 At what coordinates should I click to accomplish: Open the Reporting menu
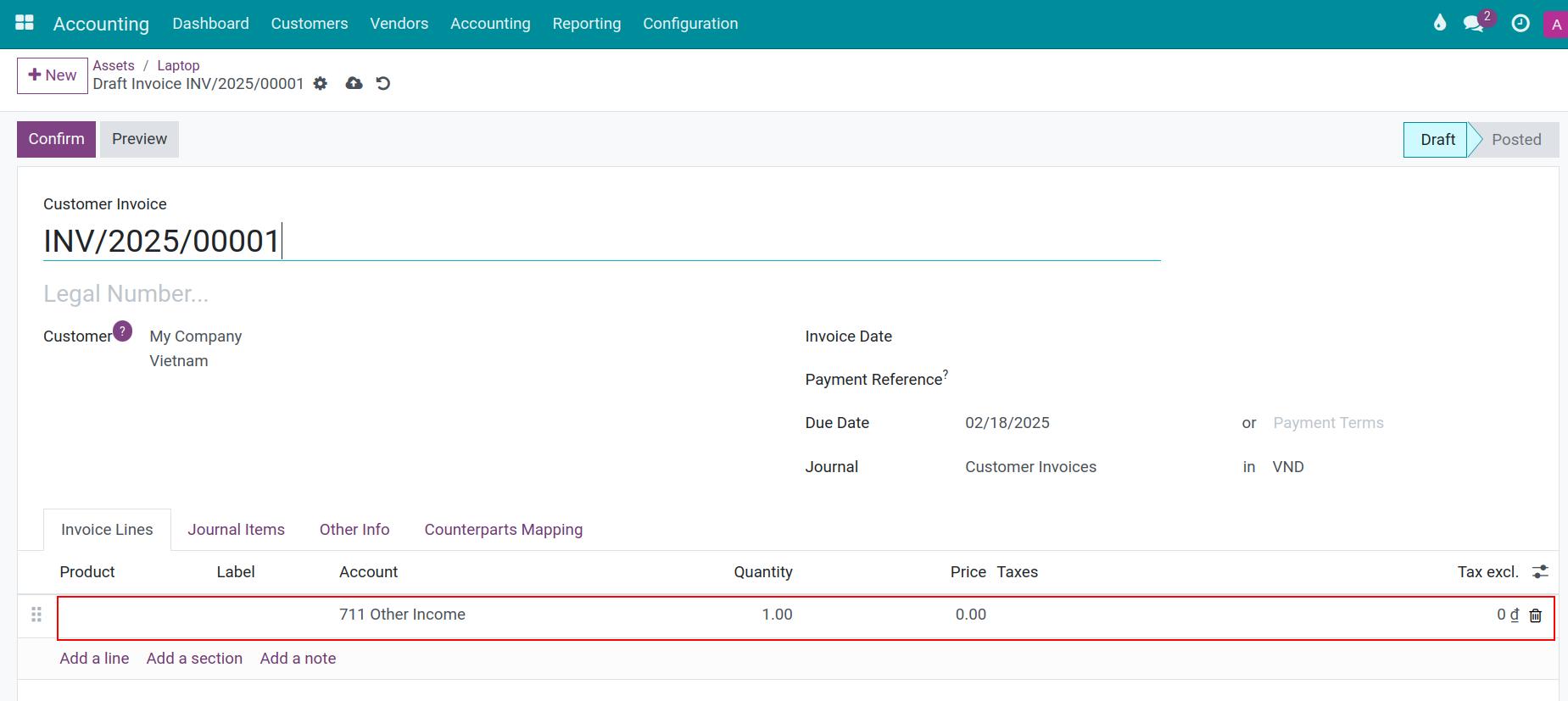point(587,24)
